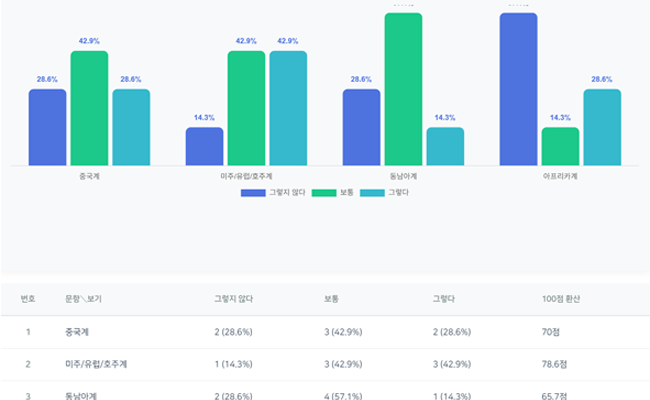Click the green 42.9% bar for 미주/유럽/호주계
Viewport: 650px width, 400px height.
[x=246, y=108]
